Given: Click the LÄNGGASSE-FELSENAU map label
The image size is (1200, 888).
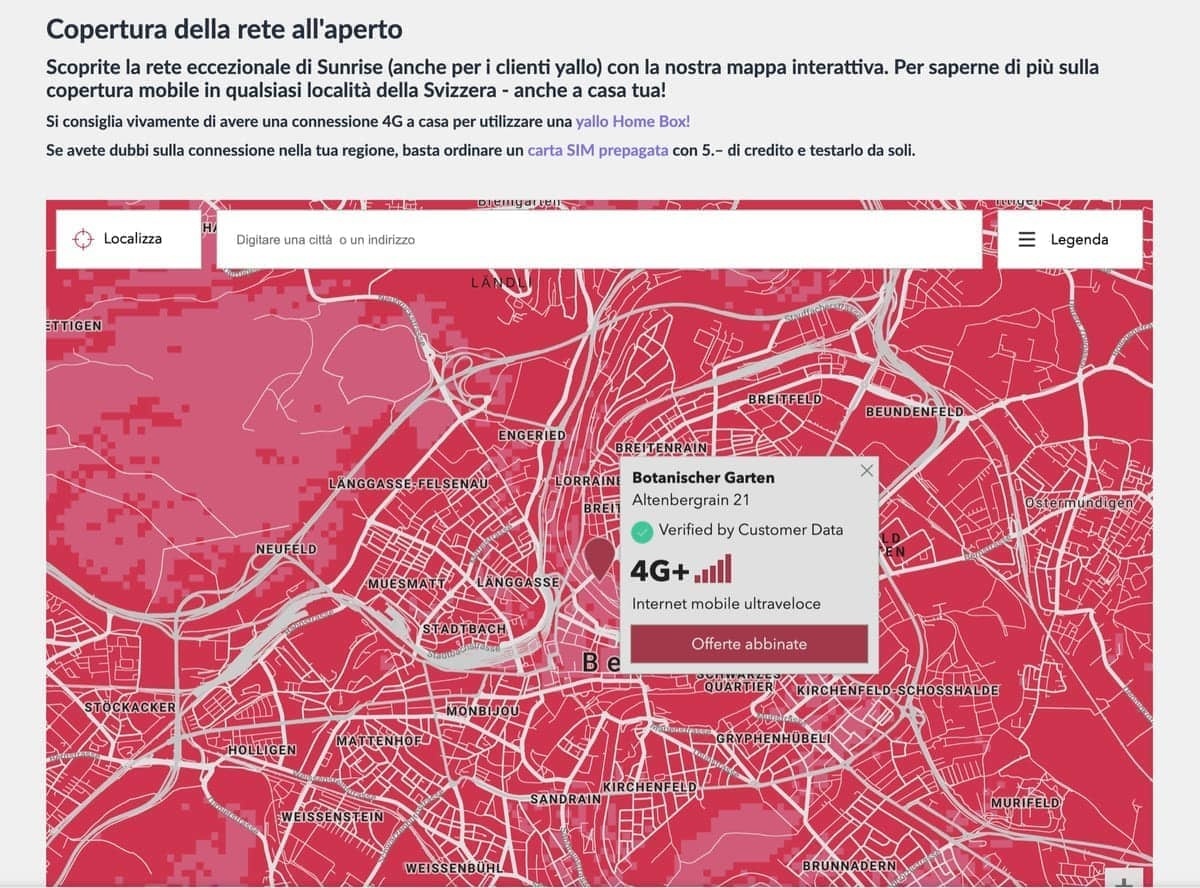Looking at the screenshot, I should 408,484.
